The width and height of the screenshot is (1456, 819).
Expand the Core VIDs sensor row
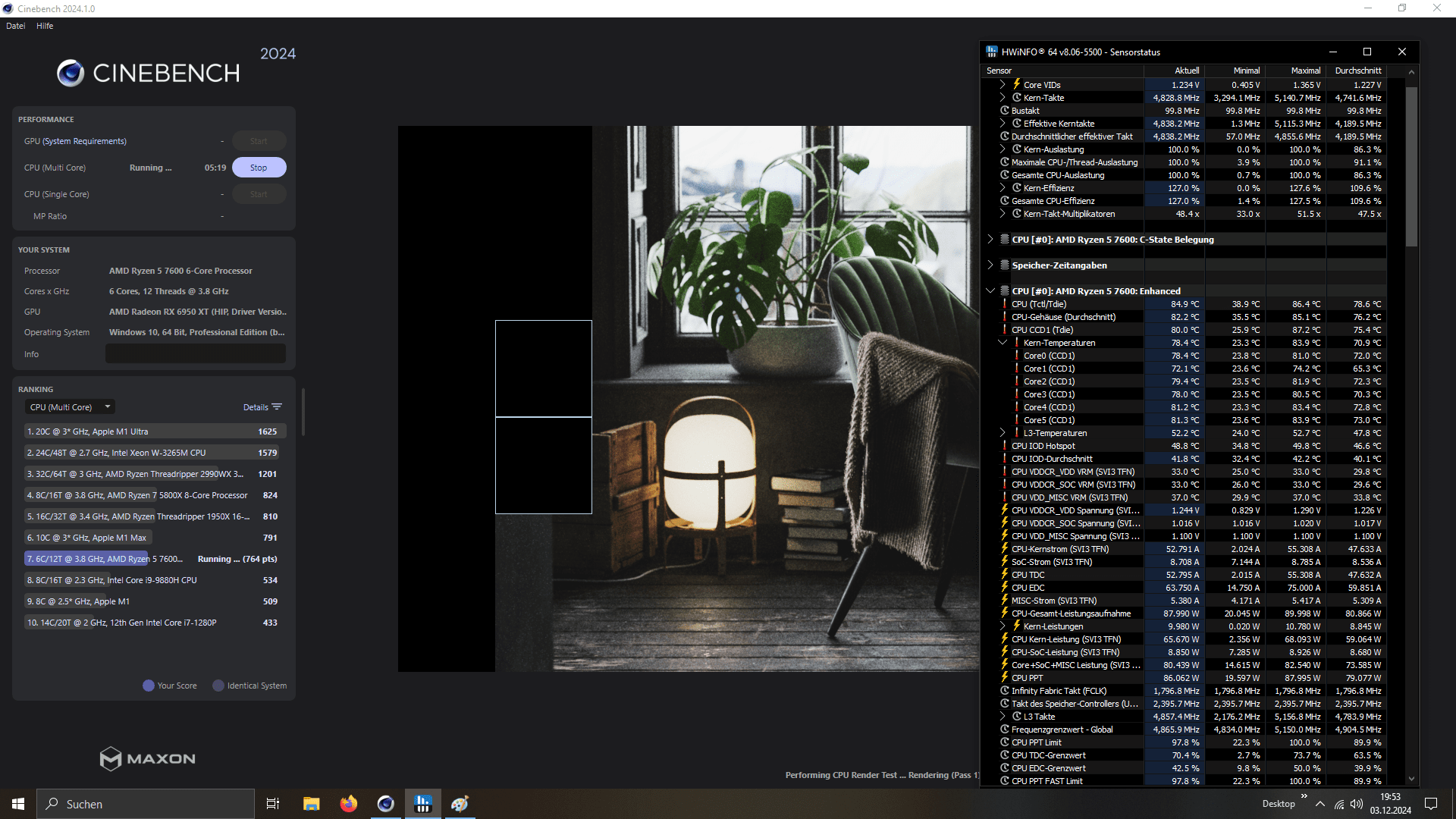tap(1003, 85)
